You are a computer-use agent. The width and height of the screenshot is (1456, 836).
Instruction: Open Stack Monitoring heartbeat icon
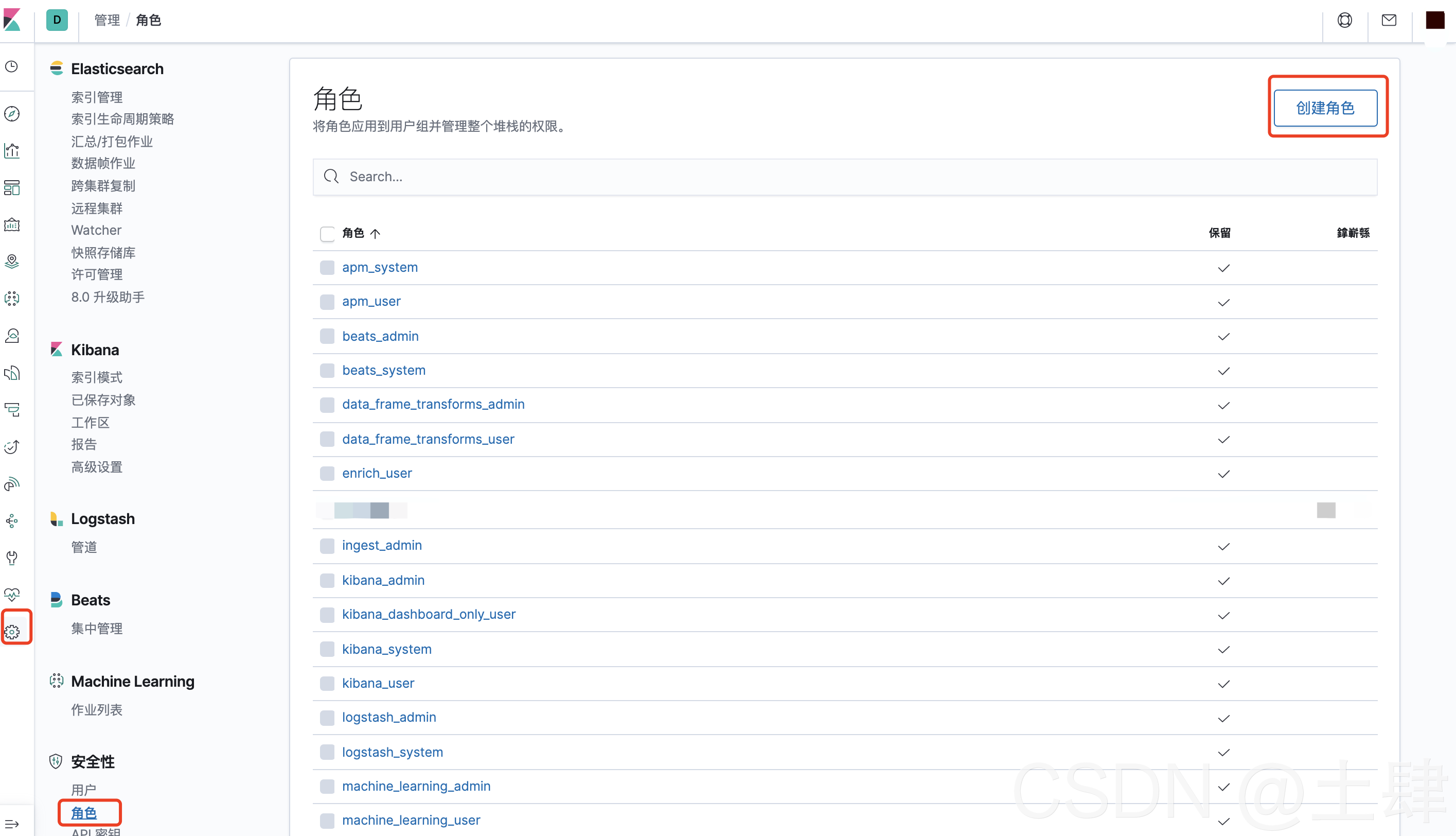(12, 594)
